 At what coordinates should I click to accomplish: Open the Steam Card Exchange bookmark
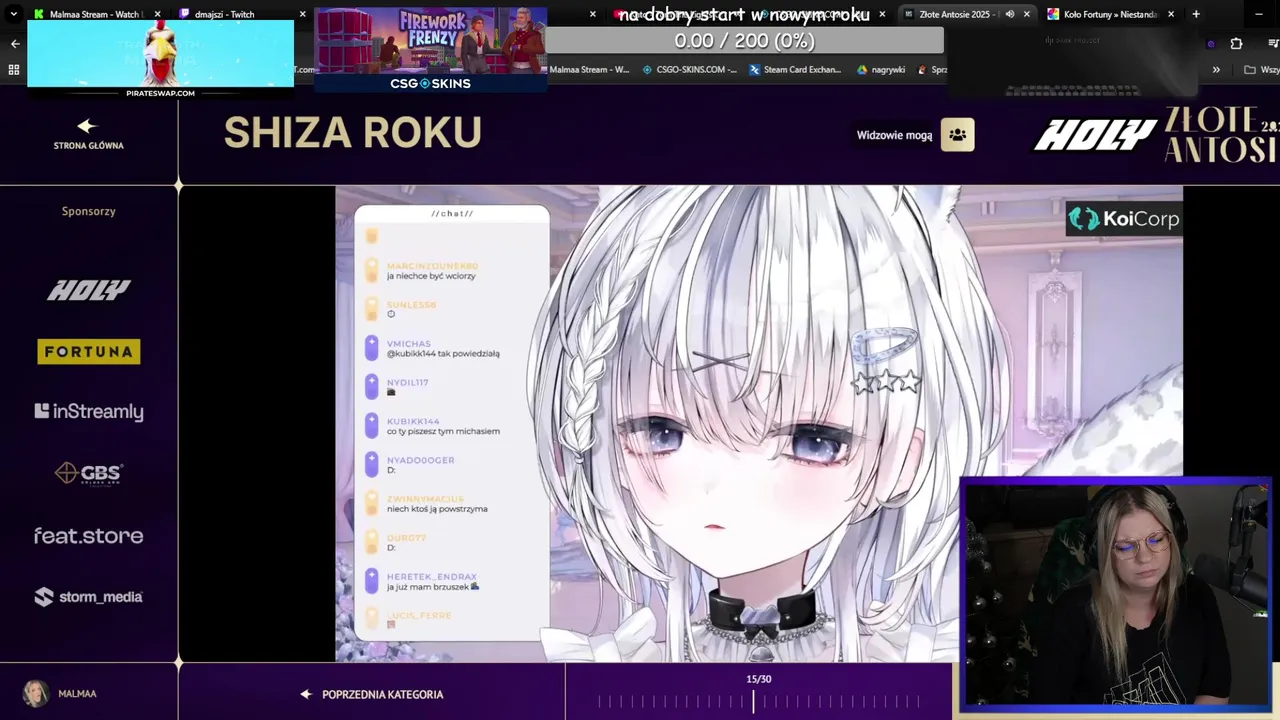point(794,70)
